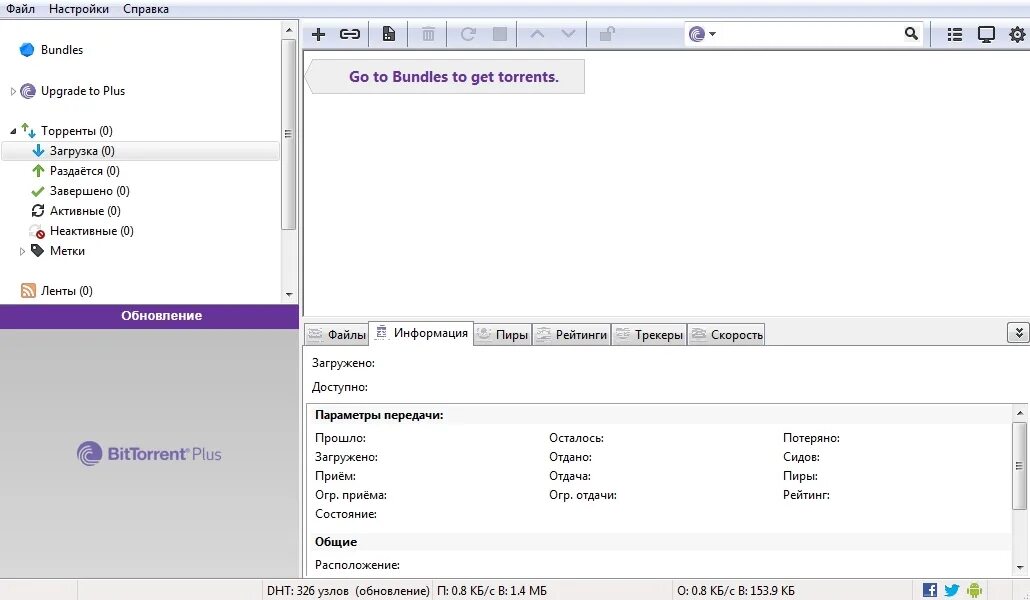Open BitTorrent Facebook page from status bar
1030x600 pixels.
[x=929, y=590]
